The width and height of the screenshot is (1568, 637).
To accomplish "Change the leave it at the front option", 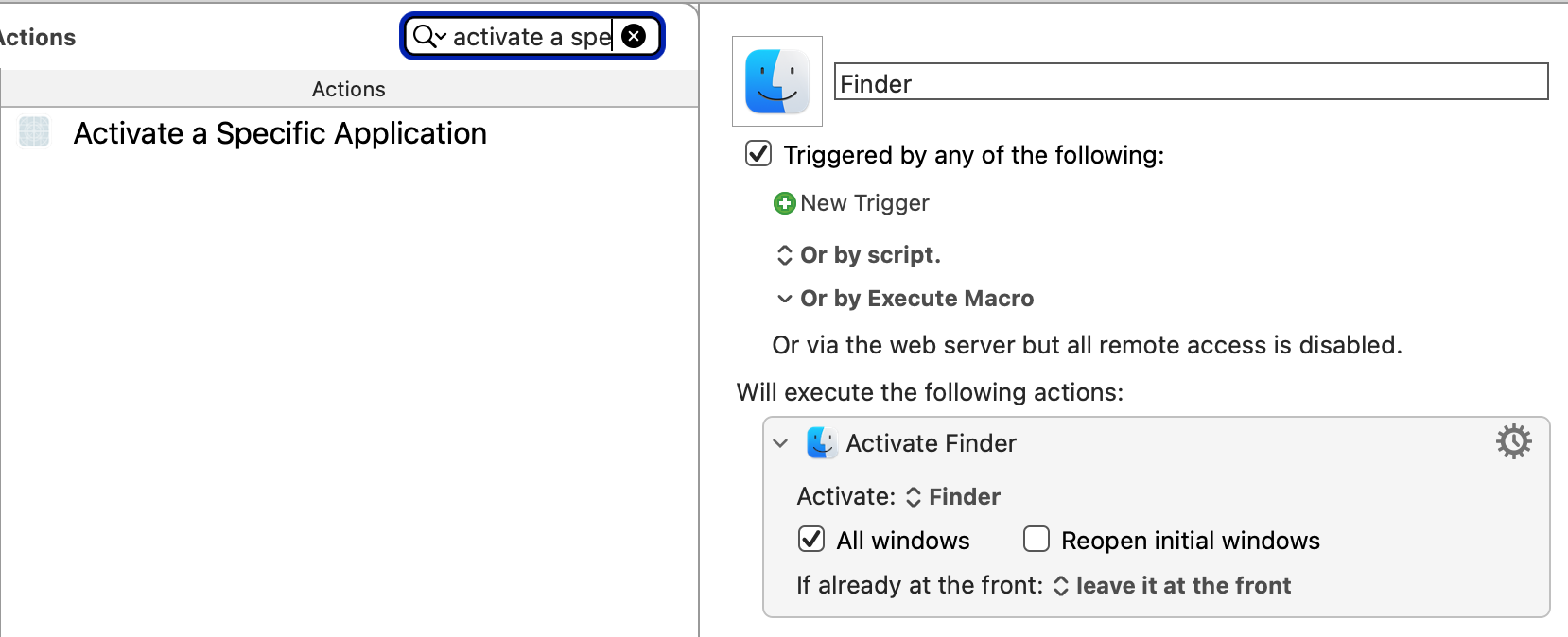I will click(1172, 585).
